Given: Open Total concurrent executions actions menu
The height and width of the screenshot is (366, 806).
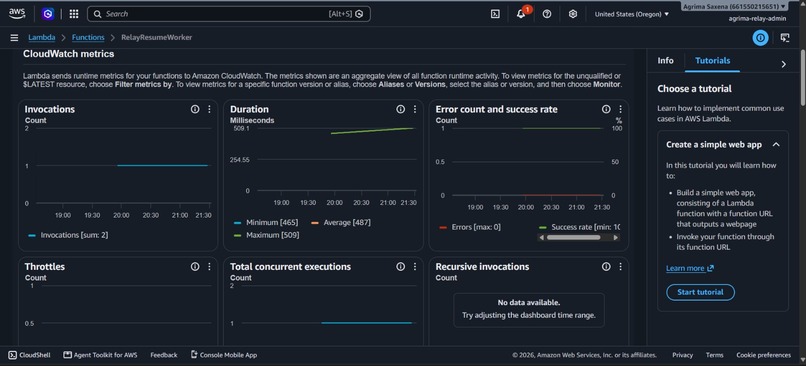Looking at the screenshot, I should pyautogui.click(x=415, y=266).
